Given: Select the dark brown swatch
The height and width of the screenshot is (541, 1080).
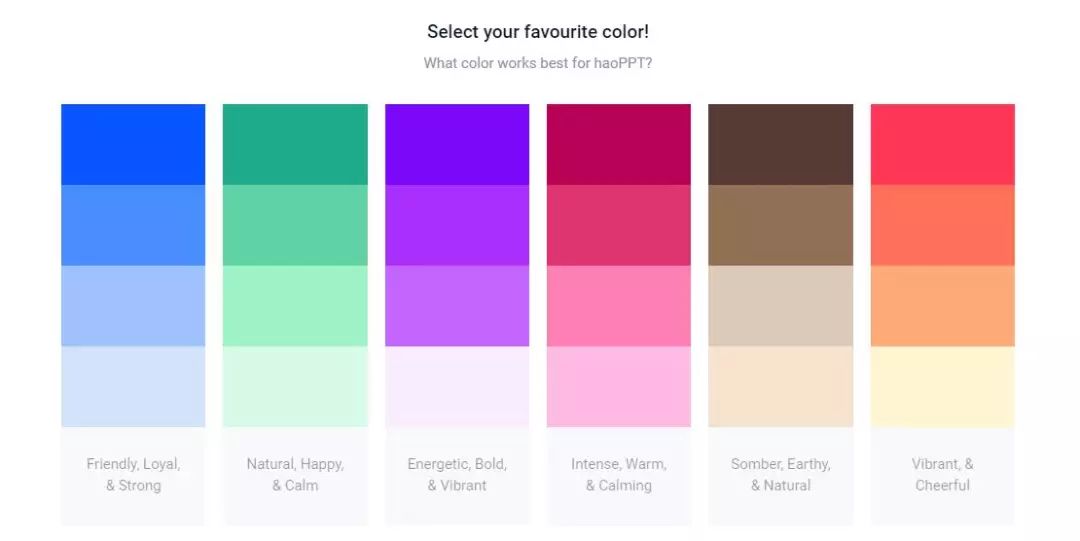Looking at the screenshot, I should (x=780, y=144).
